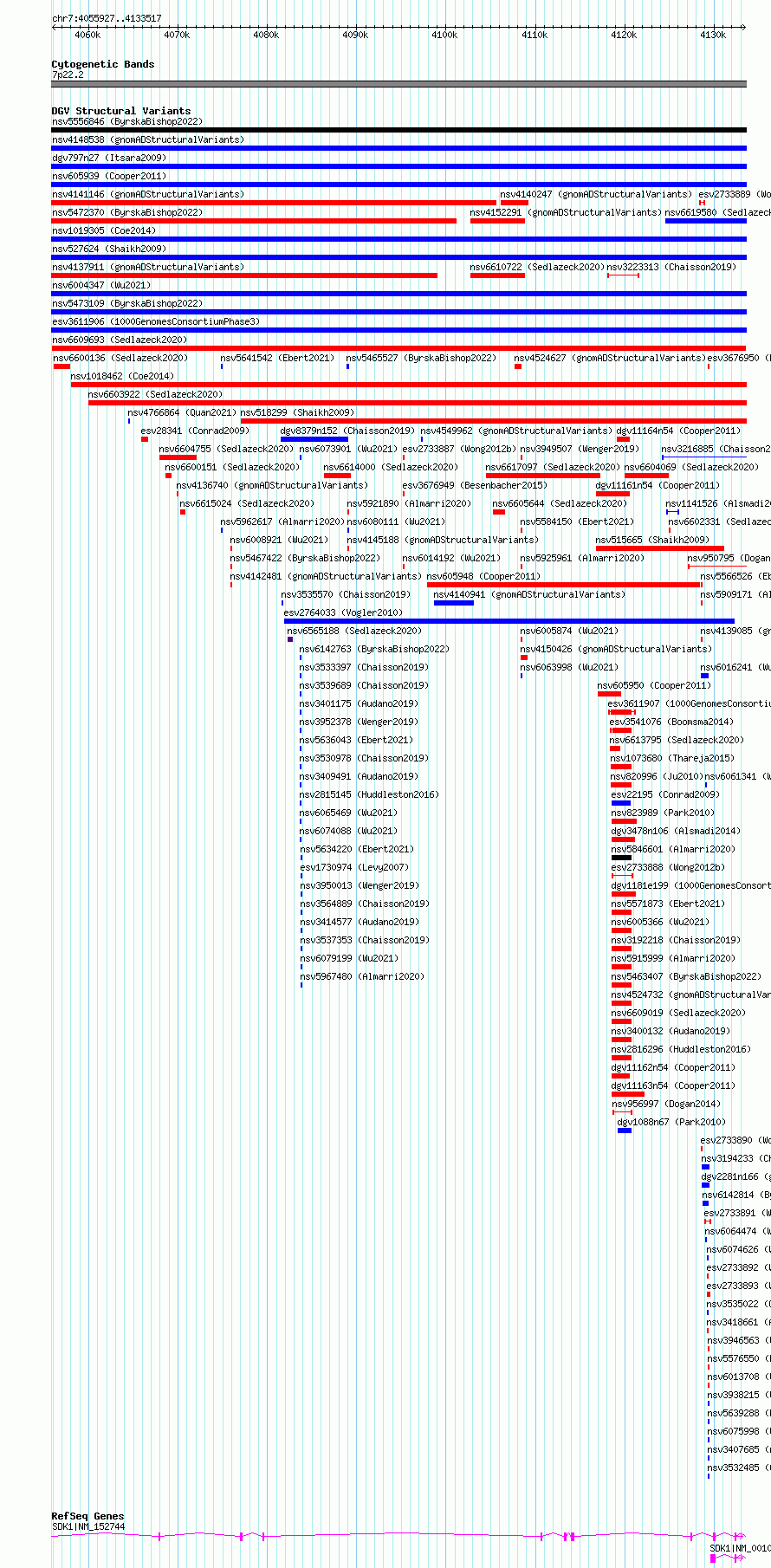The image size is (771, 1568).
Task: Select nsv6004347 (Wu2021) label
Action: (101, 285)
